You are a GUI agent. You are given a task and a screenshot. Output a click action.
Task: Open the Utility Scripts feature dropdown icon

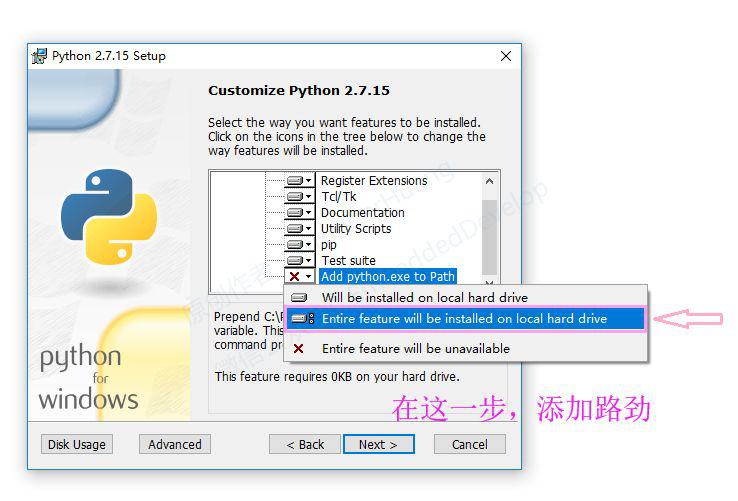point(299,228)
